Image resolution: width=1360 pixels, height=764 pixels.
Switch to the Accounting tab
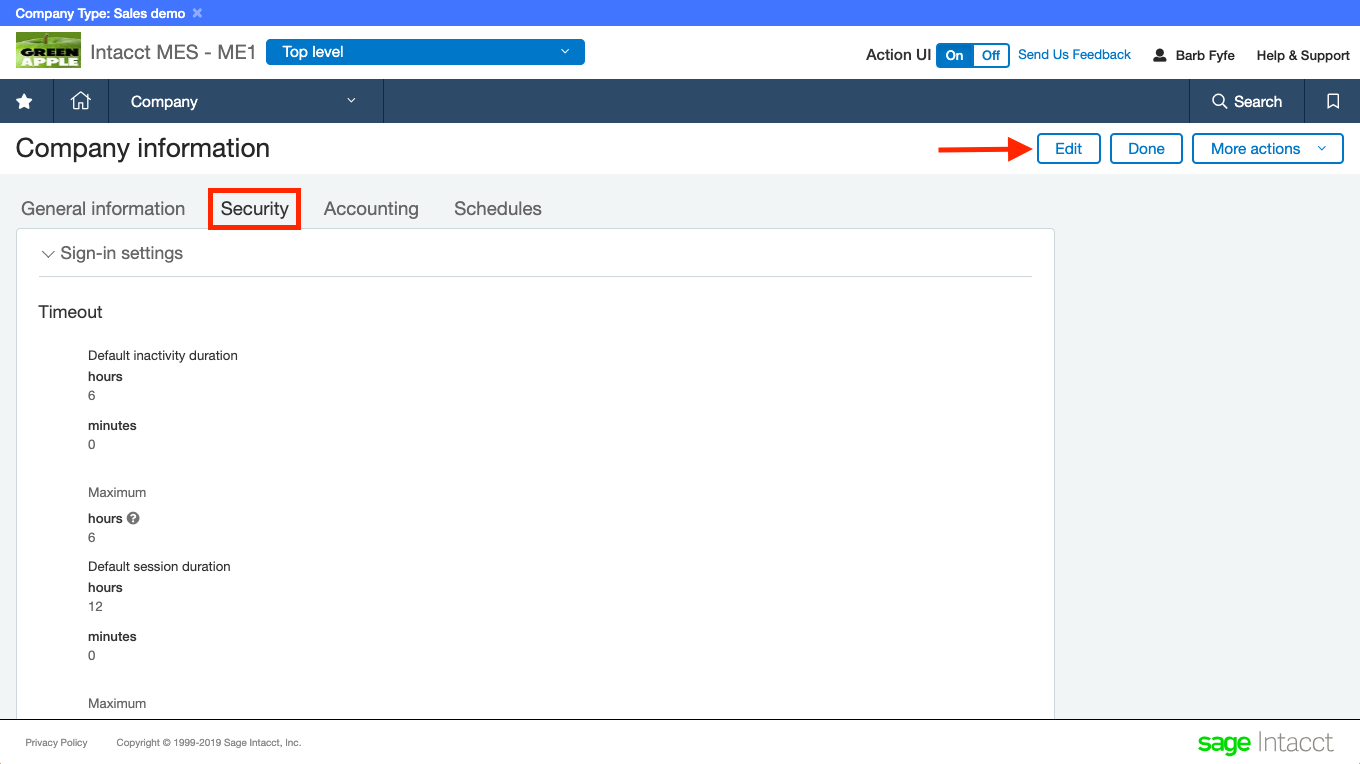(x=371, y=209)
